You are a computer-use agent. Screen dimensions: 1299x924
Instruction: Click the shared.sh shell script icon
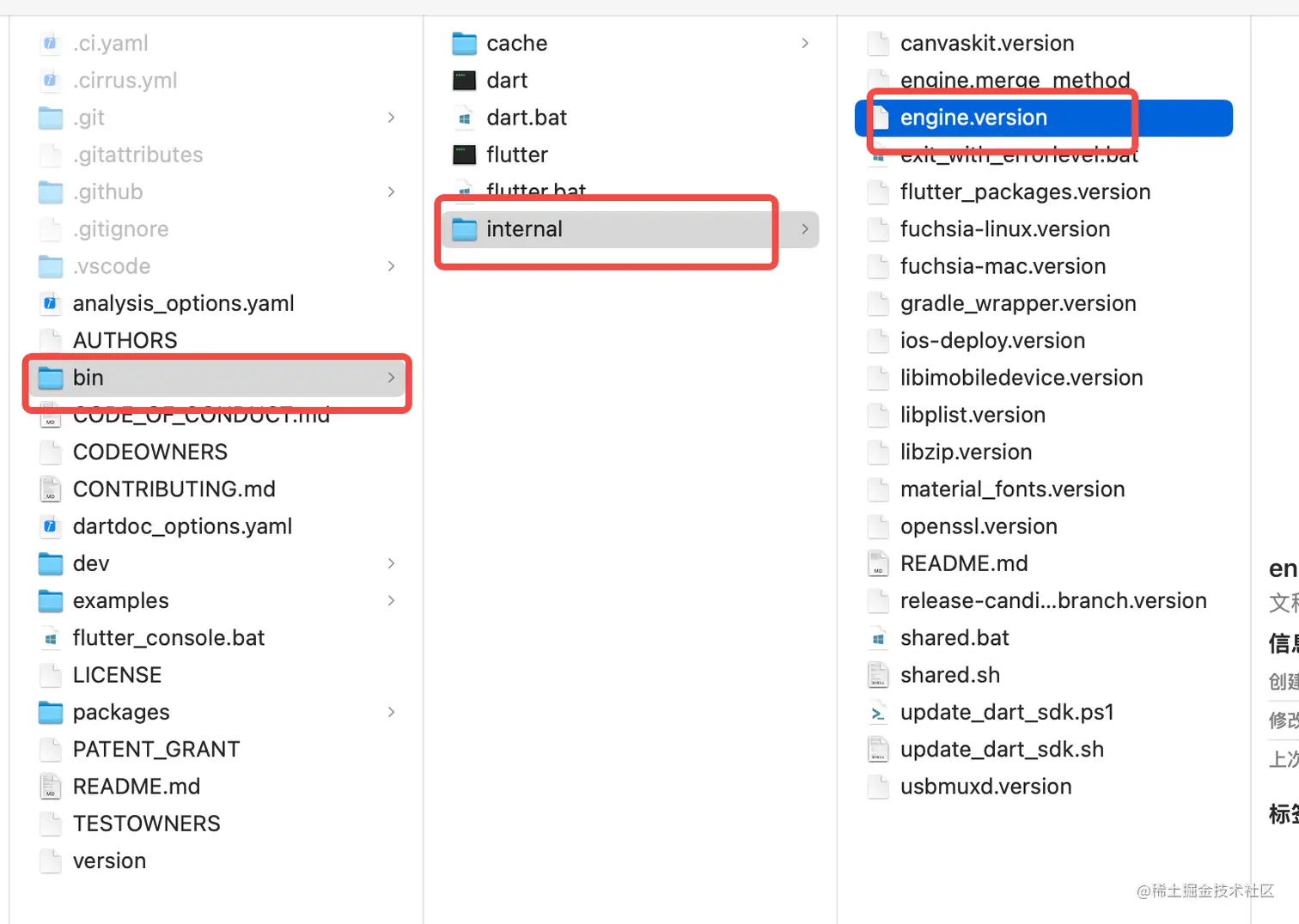click(x=877, y=676)
